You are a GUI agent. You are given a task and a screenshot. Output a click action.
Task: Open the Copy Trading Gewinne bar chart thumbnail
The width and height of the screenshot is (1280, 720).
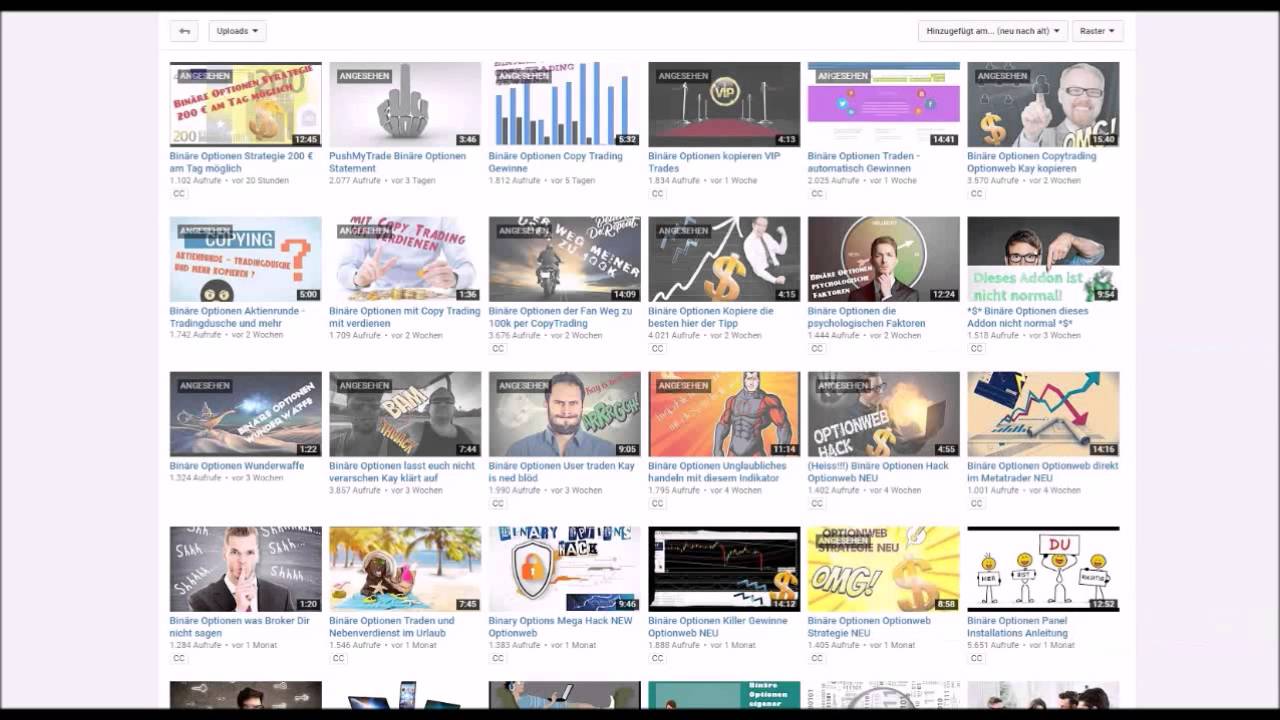point(564,104)
